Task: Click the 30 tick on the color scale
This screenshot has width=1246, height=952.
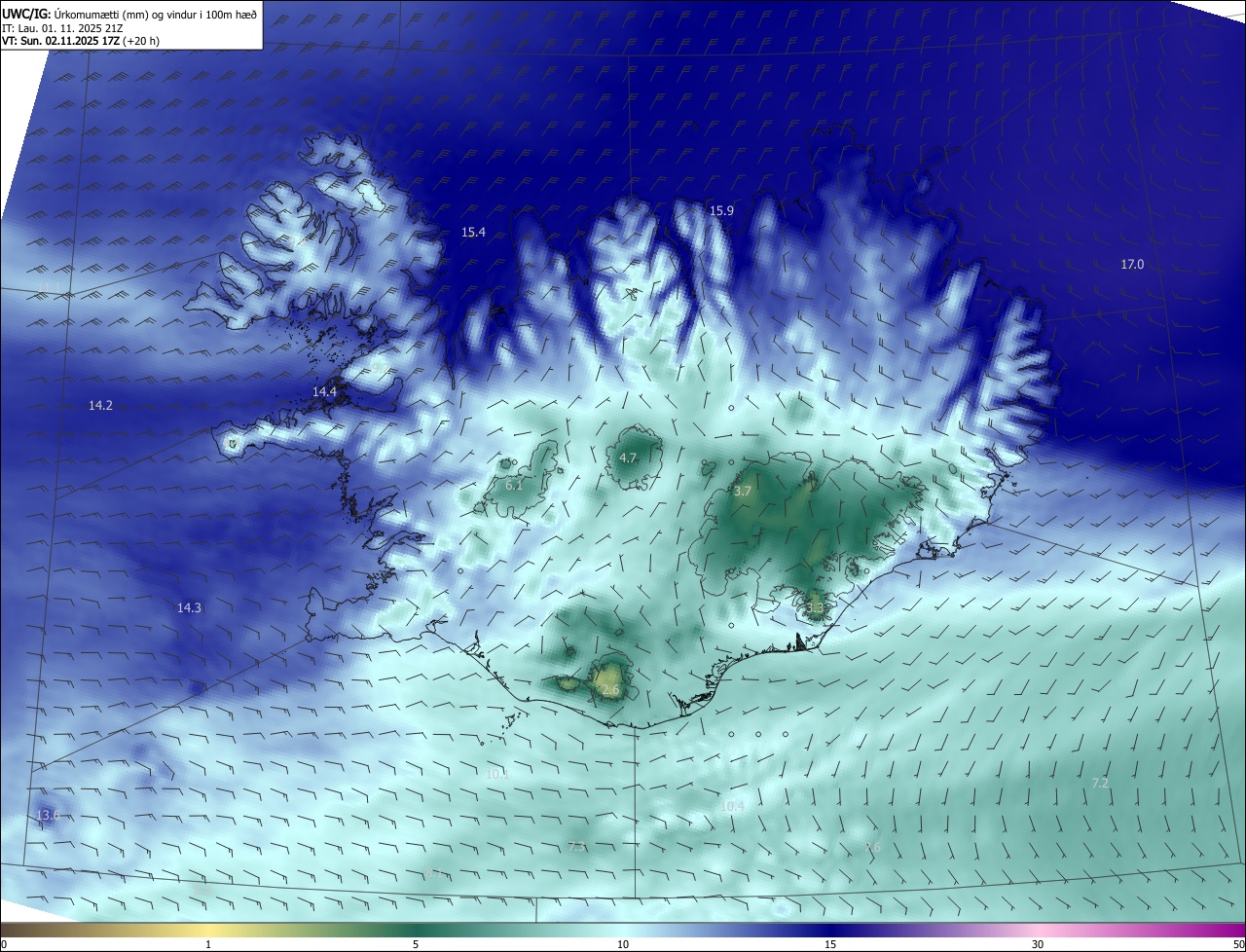Action: tap(1038, 944)
